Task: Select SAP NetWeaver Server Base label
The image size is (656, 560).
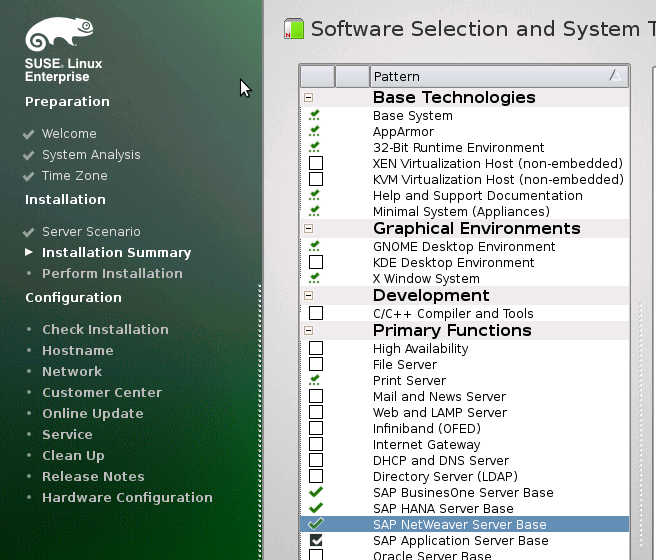Action: [459, 524]
